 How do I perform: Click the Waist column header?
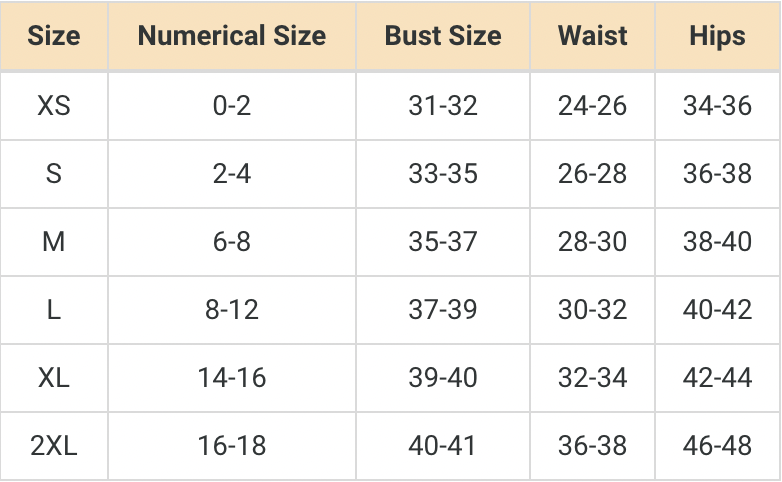[x=593, y=37]
